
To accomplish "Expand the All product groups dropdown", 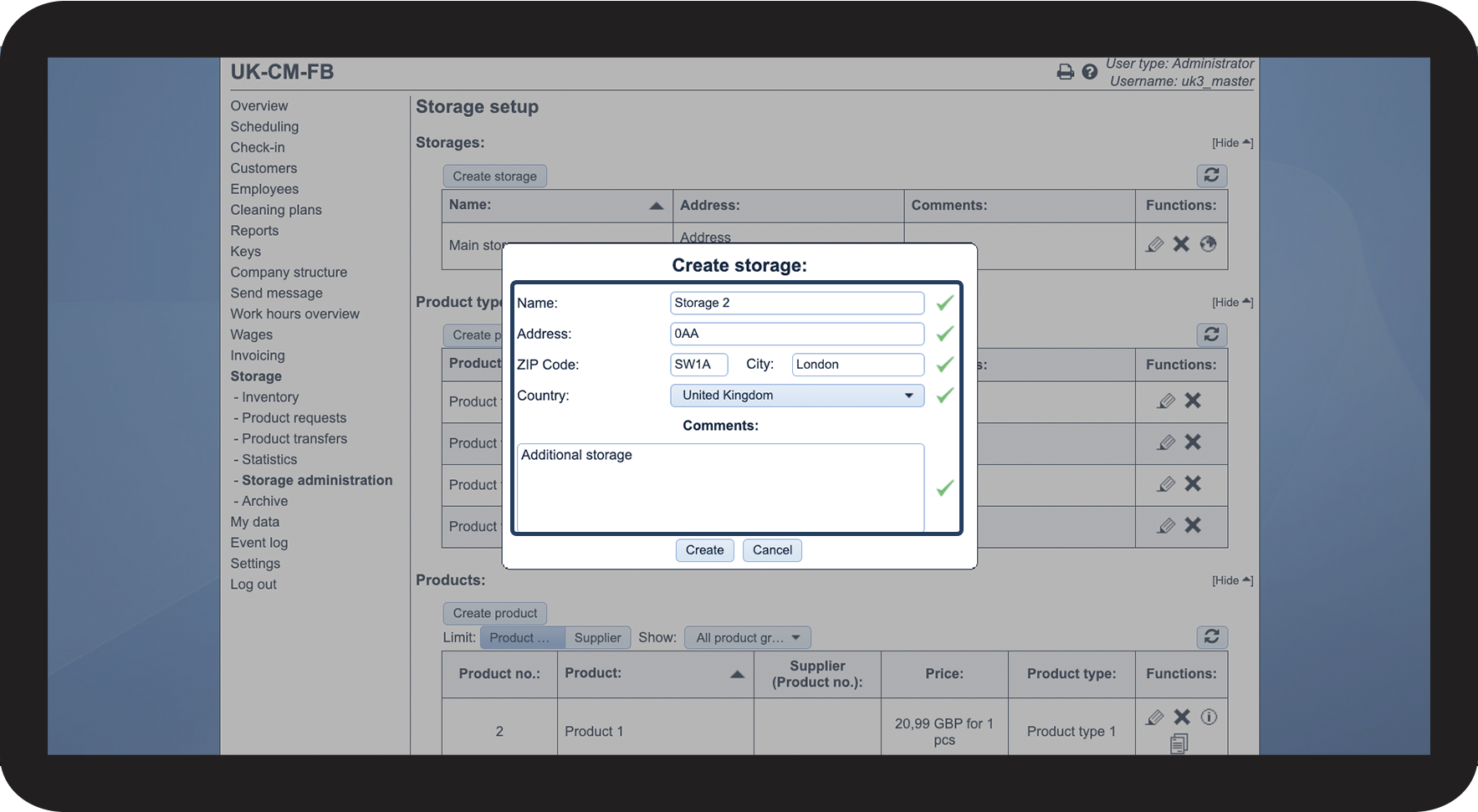I will tap(747, 638).
